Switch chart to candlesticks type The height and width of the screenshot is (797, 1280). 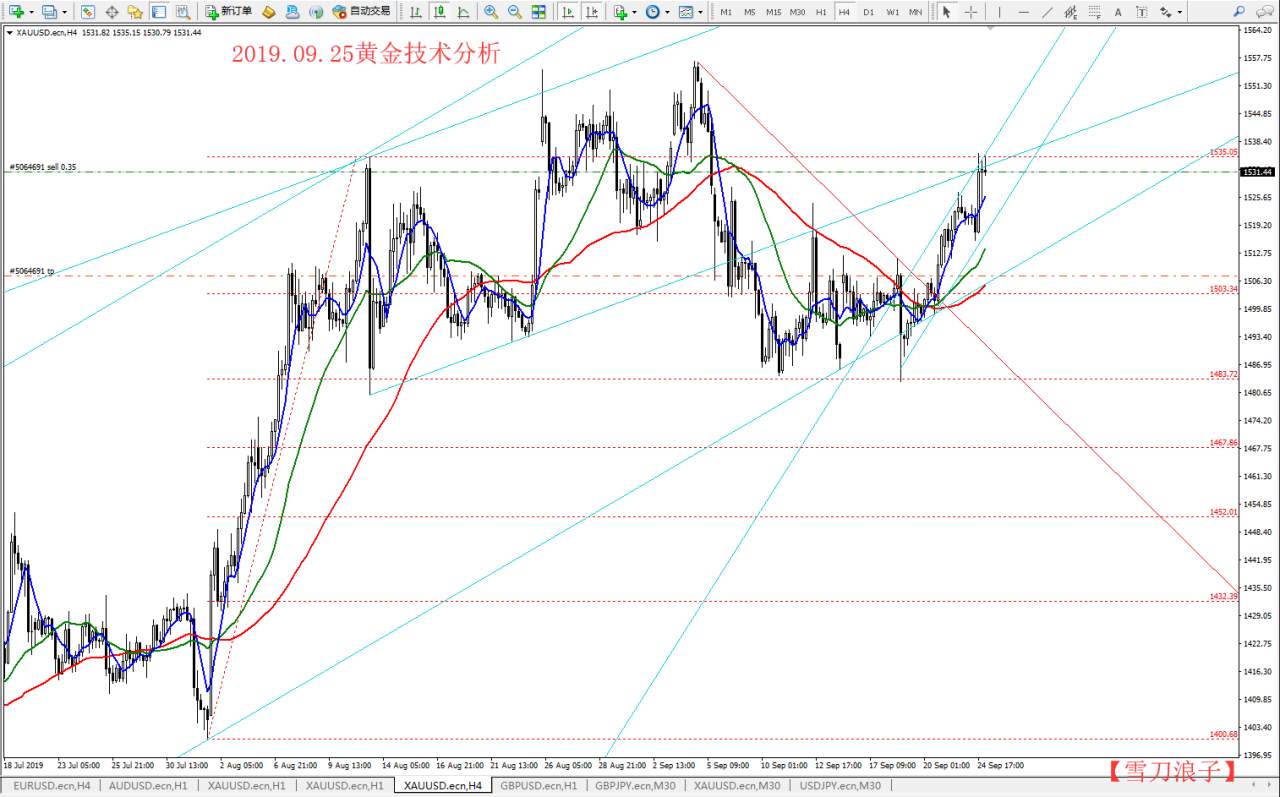tap(440, 12)
